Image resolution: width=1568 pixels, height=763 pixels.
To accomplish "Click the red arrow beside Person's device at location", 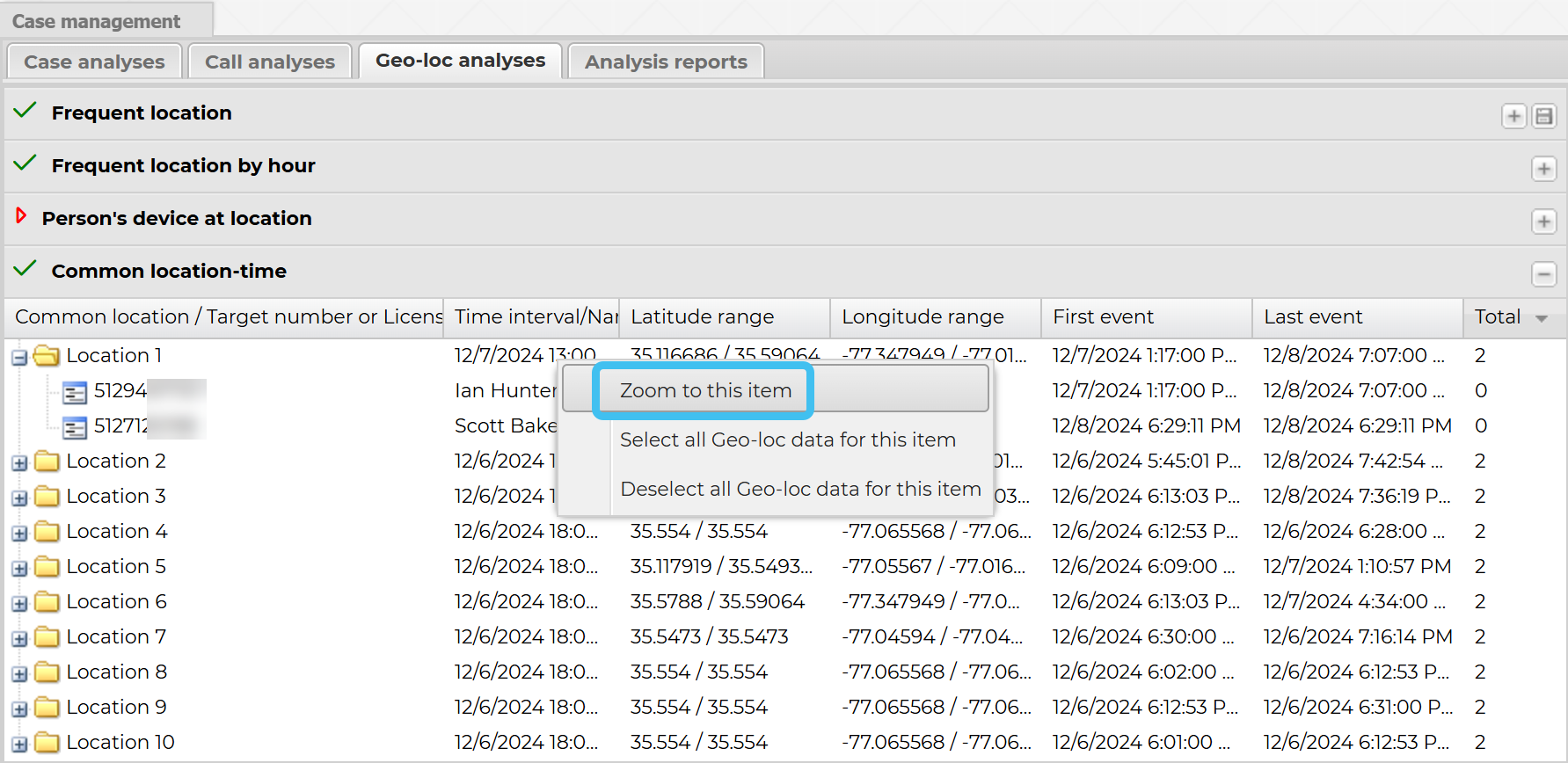I will (21, 216).
